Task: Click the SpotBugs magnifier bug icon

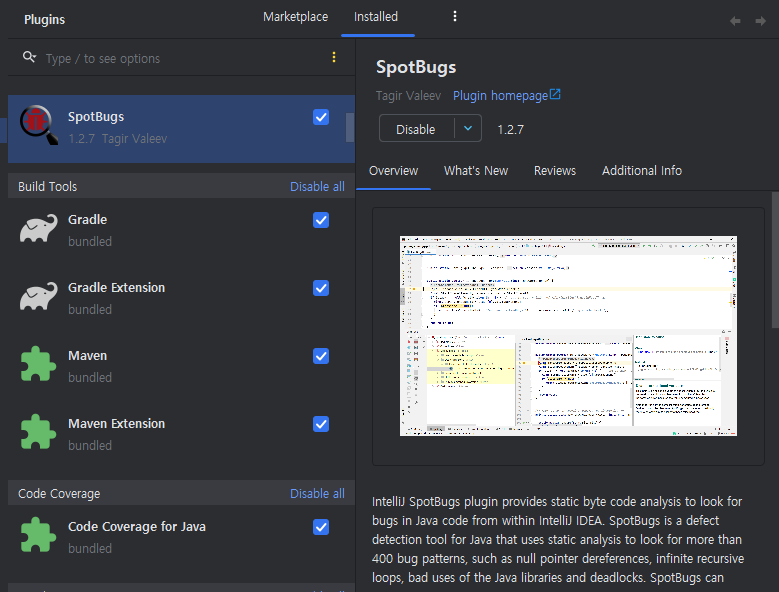Action: (38, 125)
